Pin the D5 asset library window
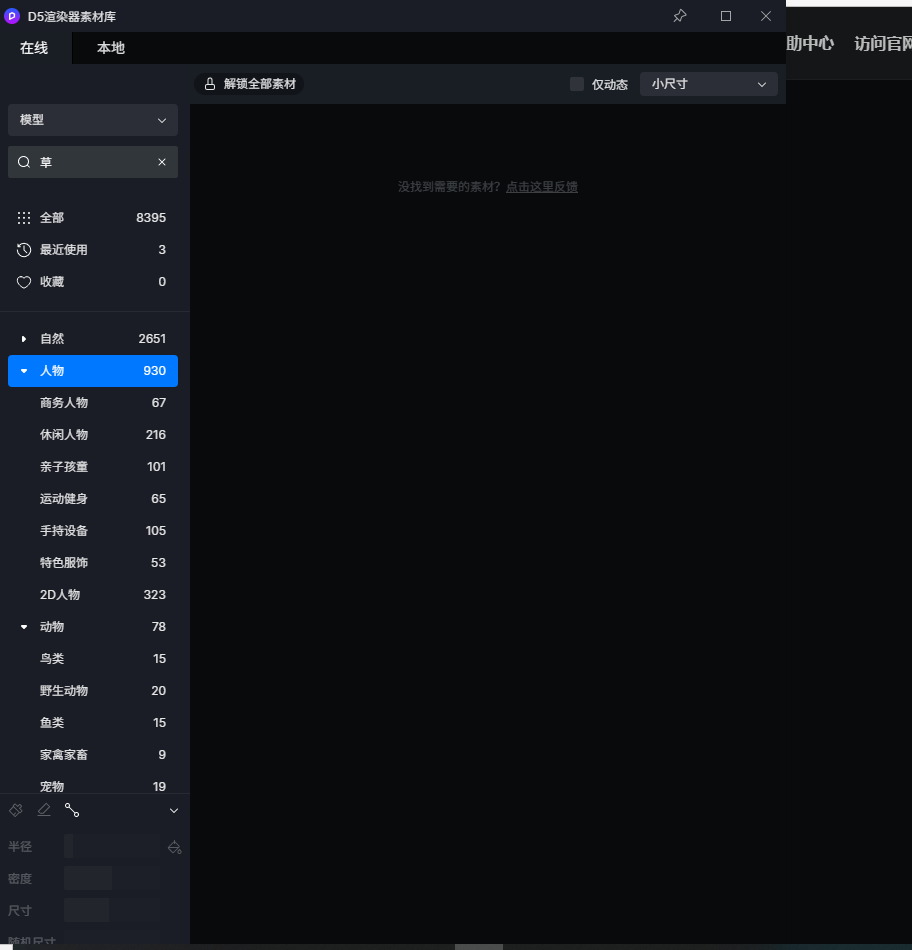 coord(680,16)
